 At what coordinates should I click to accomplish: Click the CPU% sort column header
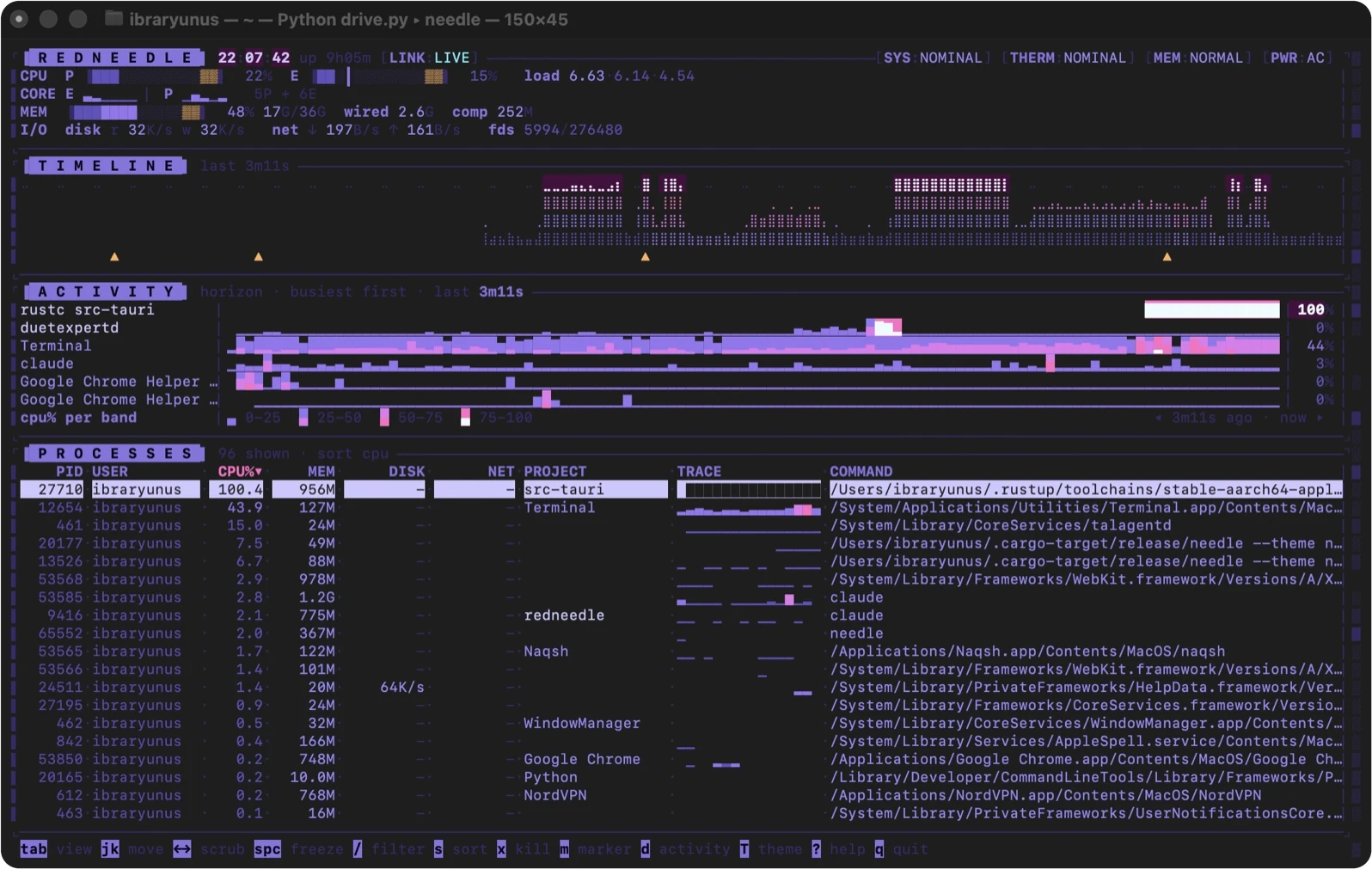pyautogui.click(x=240, y=471)
